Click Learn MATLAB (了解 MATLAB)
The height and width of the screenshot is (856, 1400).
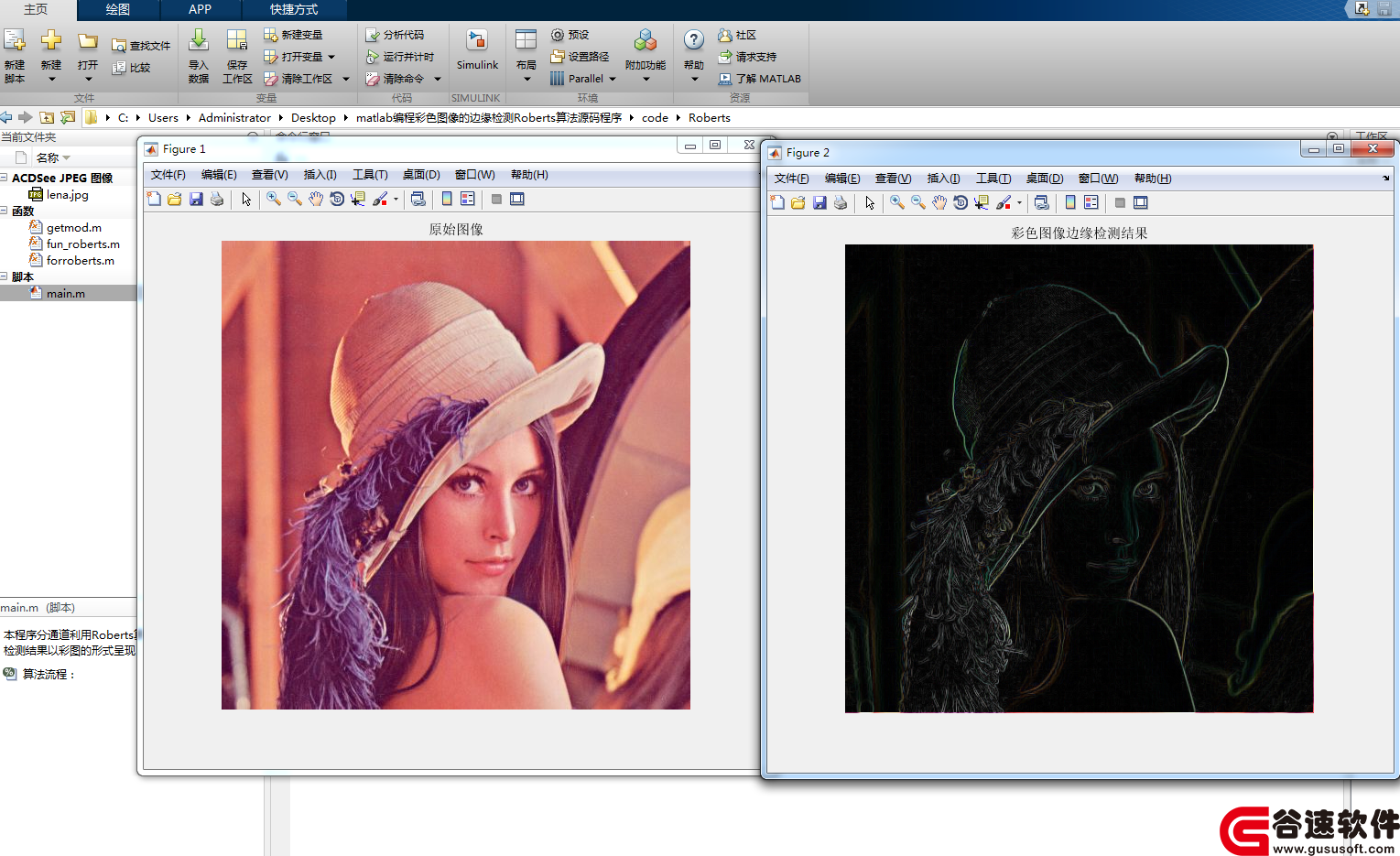pyautogui.click(x=760, y=79)
